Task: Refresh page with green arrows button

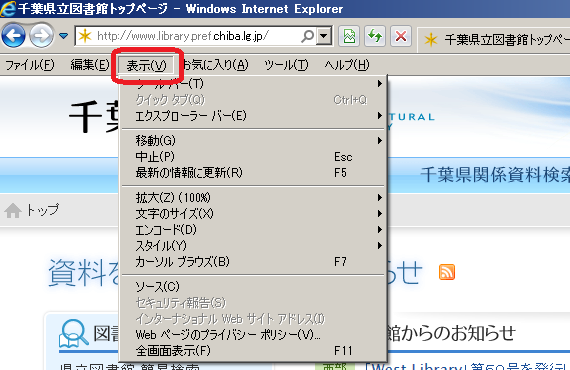Action: [x=375, y=36]
